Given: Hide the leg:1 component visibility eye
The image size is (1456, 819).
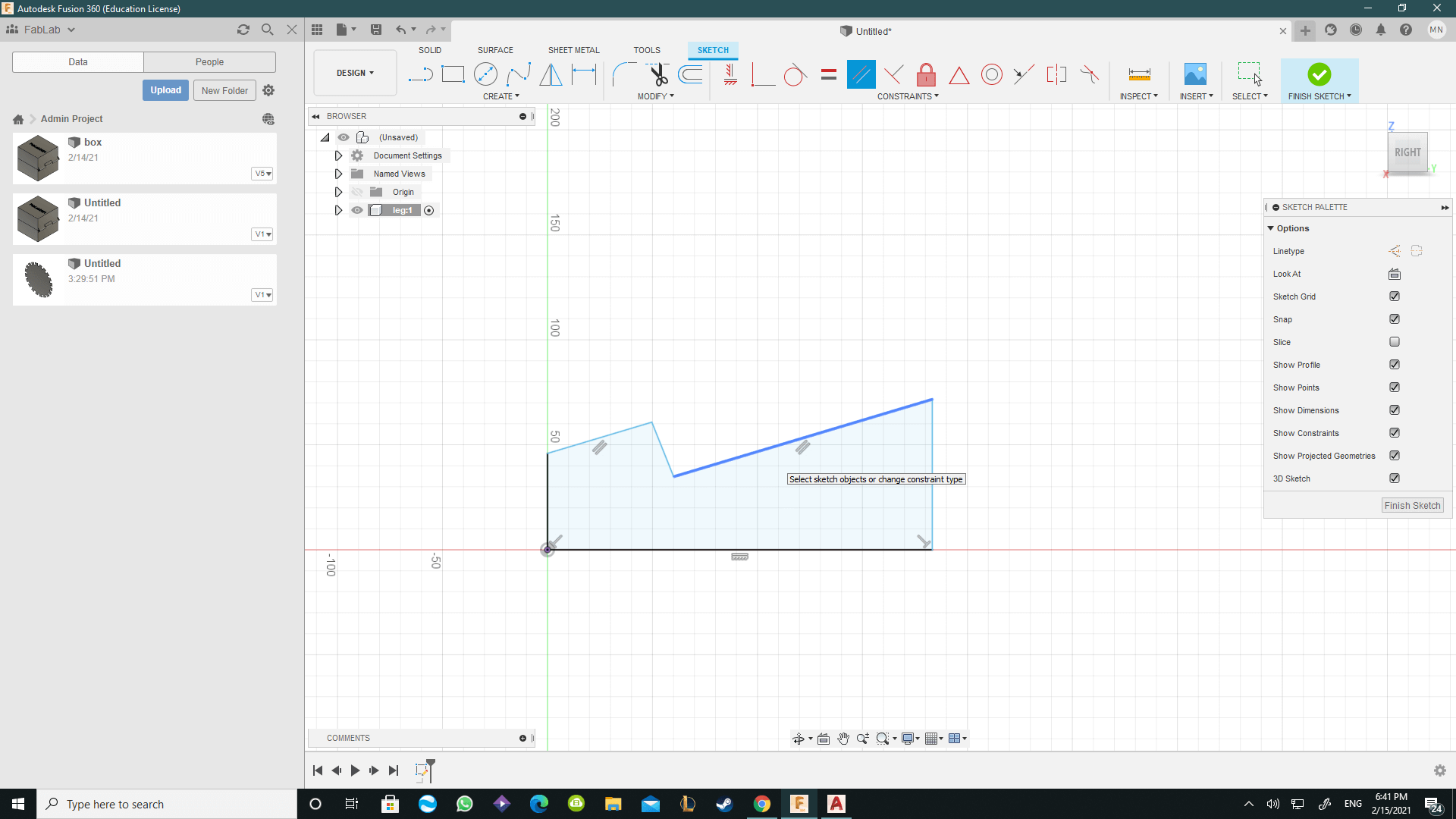Looking at the screenshot, I should [357, 210].
